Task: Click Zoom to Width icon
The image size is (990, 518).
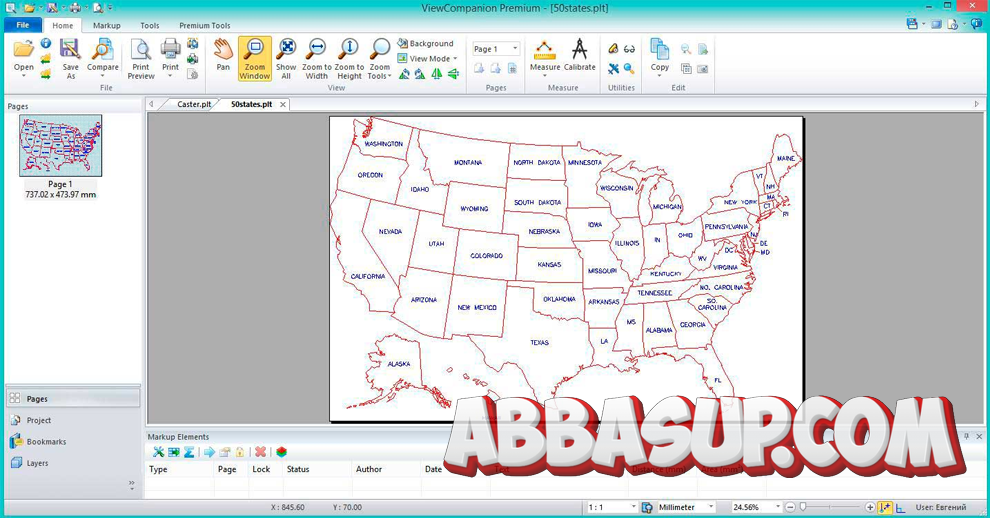Action: (x=316, y=59)
